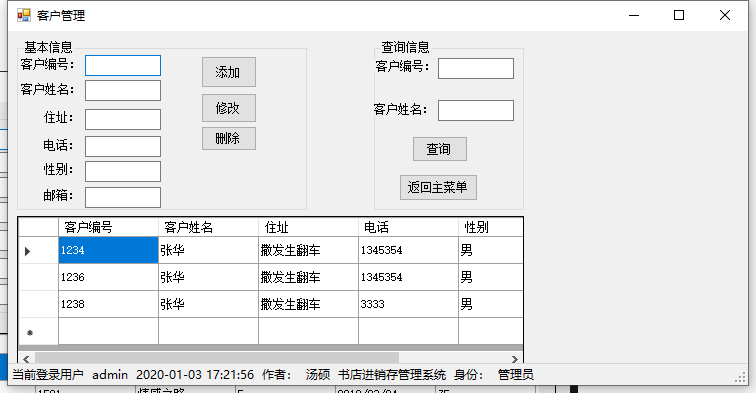Click the horizontal scrollbar thumb of grid
This screenshot has width=756, height=393.
tap(217, 358)
